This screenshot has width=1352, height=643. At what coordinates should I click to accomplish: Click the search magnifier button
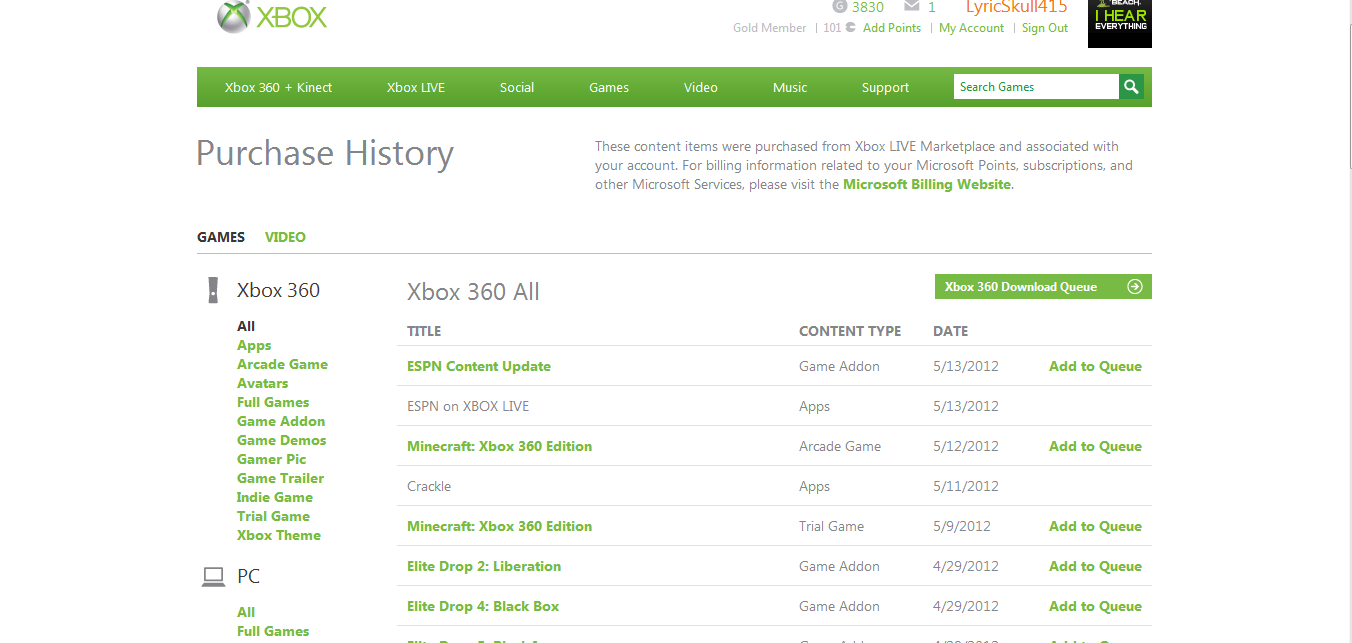(1131, 87)
